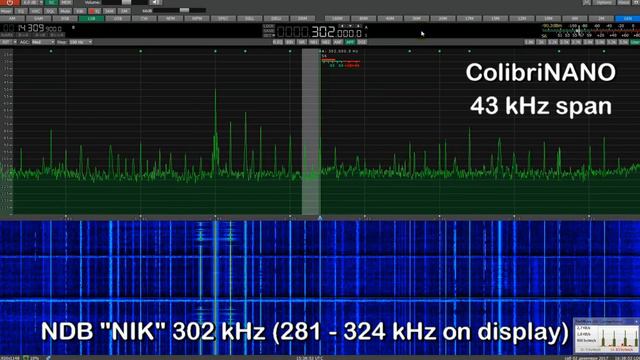Image resolution: width=640 pixels, height=360 pixels.
Task: Adjust the Volume slider
Action: [x=124, y=2]
